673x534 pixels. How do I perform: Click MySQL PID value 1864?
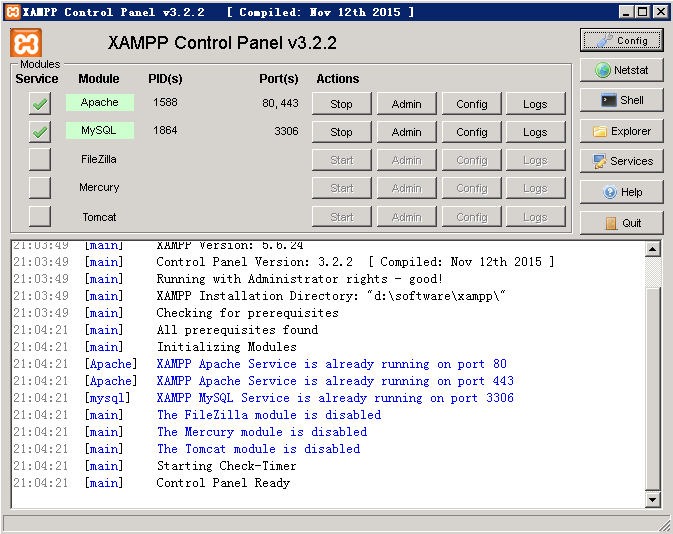(x=165, y=130)
